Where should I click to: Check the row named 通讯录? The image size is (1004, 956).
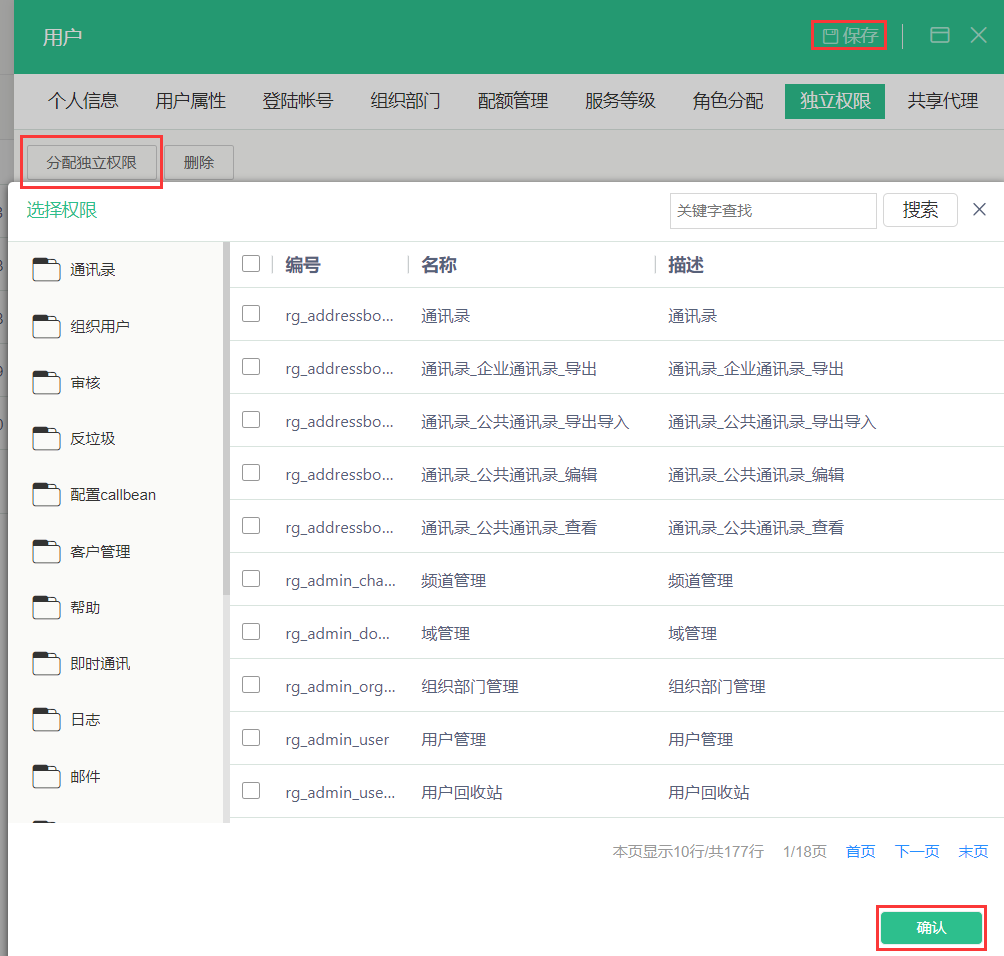(x=251, y=314)
